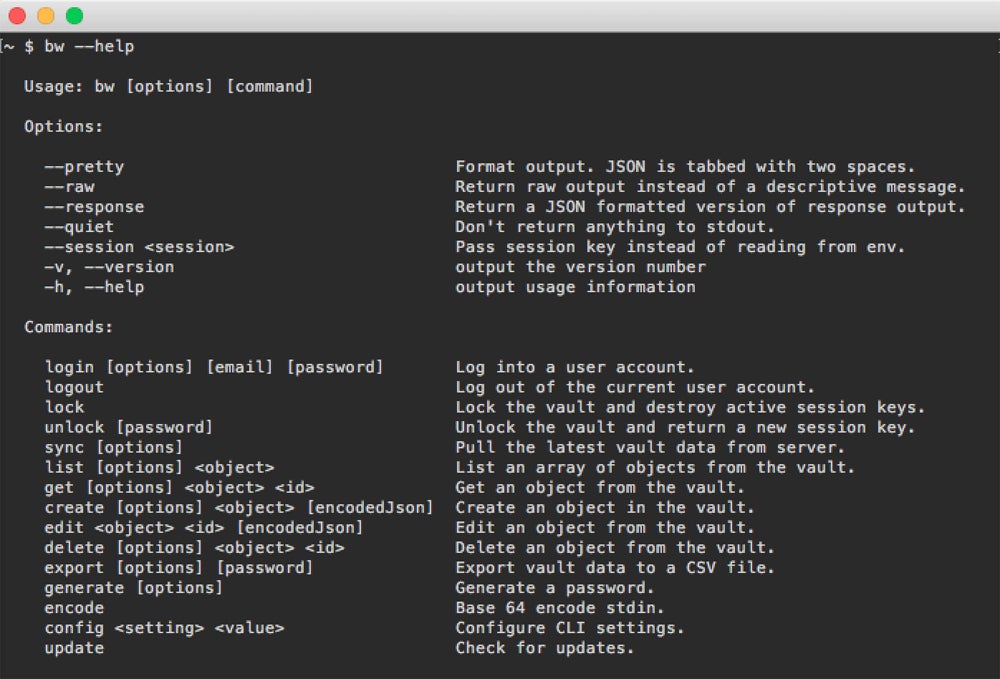Click the 'Usage: bw [options] [command]' line
1000x679 pixels.
(x=168, y=87)
